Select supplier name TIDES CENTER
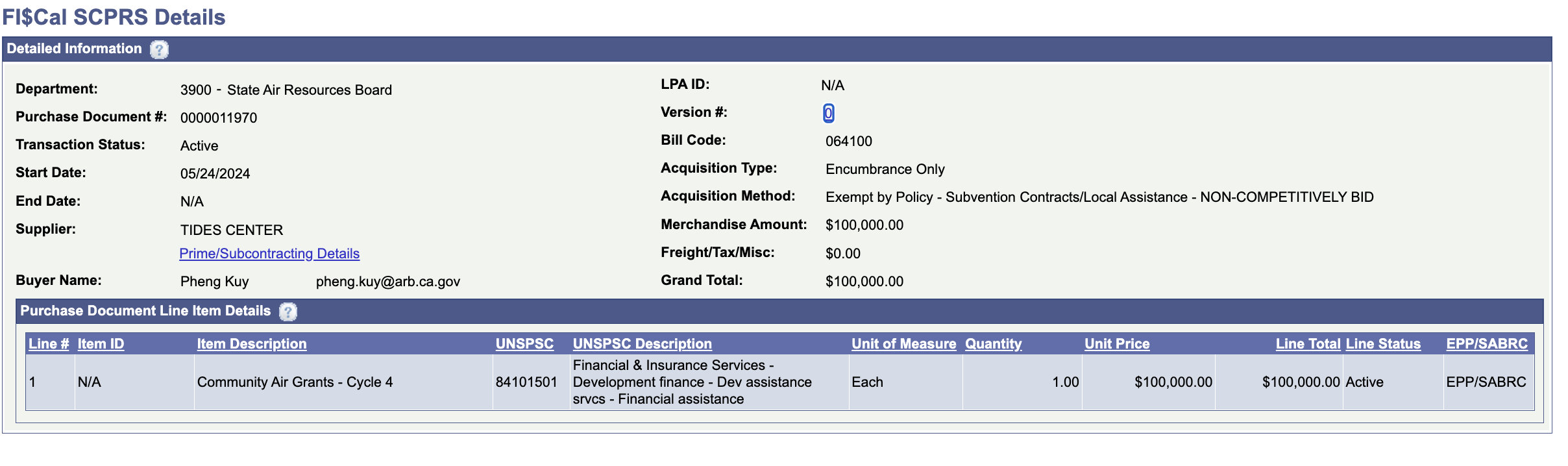 (232, 230)
